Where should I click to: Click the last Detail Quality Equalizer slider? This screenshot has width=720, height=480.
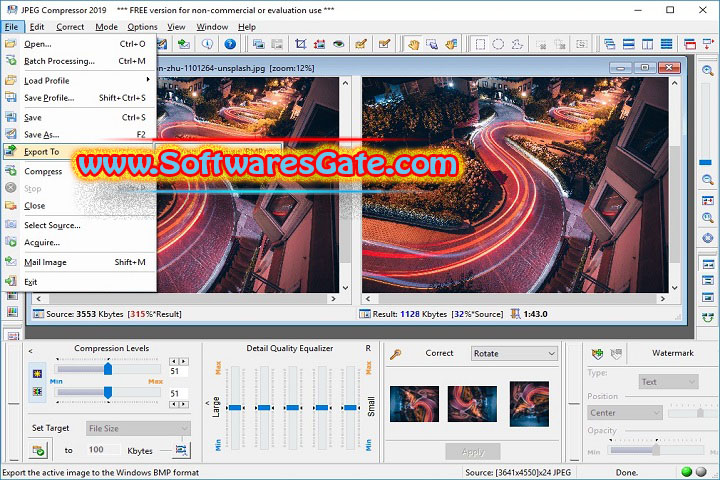350,407
